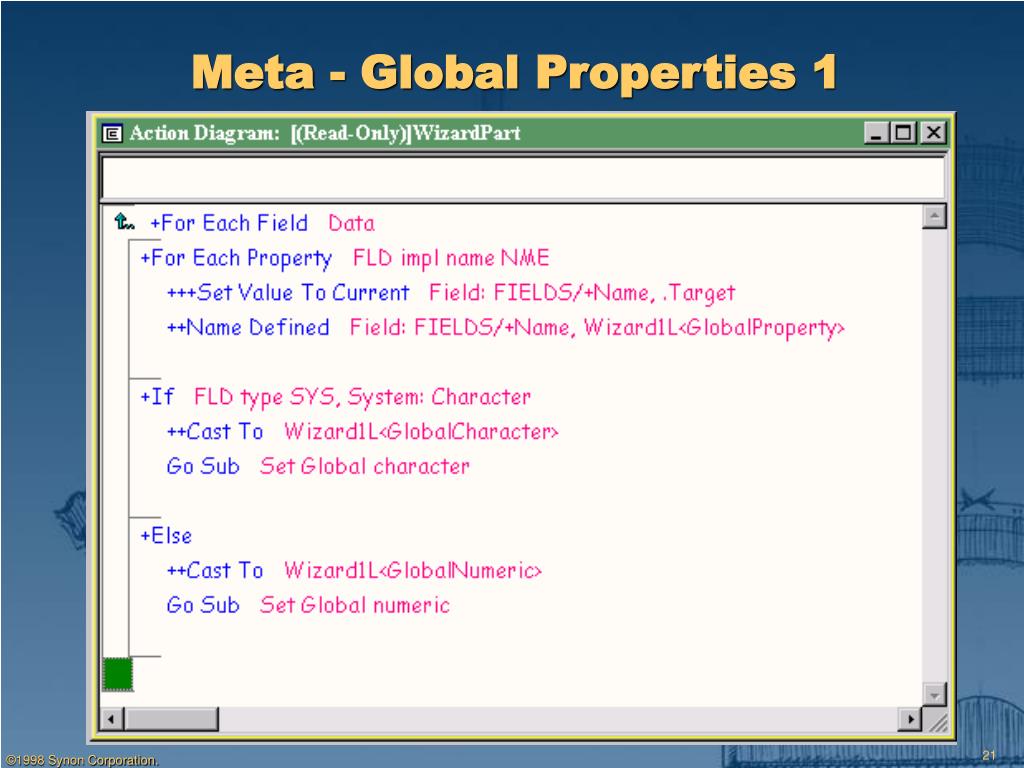This screenshot has width=1024, height=768.
Task: Click the empty edit field above the diagram
Action: [522, 176]
